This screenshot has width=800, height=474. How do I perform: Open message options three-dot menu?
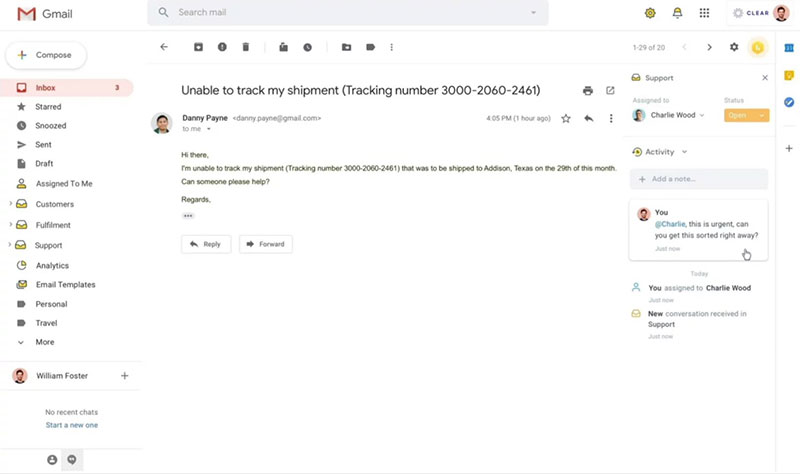click(x=611, y=118)
